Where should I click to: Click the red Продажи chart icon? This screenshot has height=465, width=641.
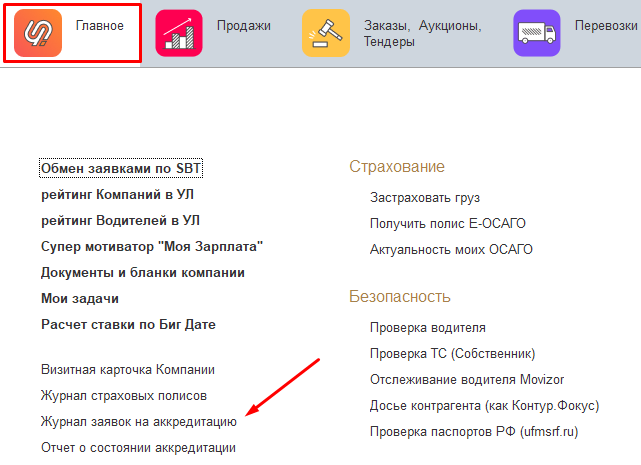pyautogui.click(x=179, y=33)
